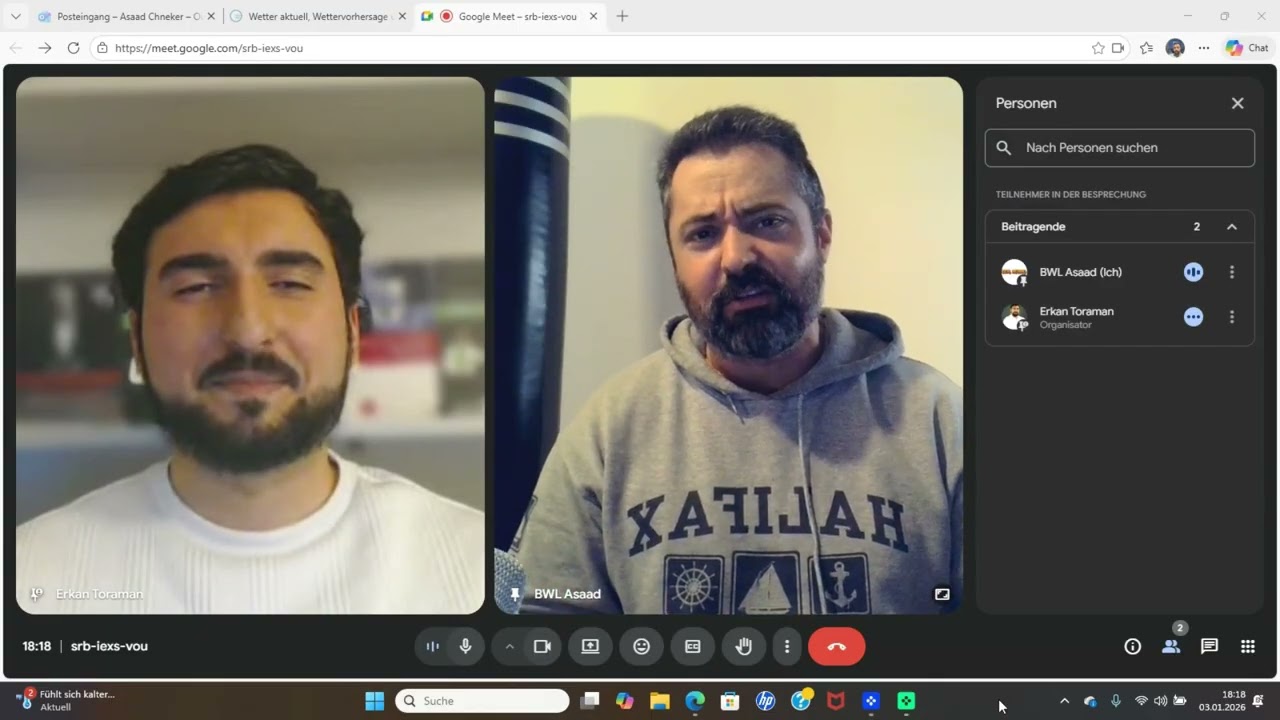Leave the call with red hang-up button

click(x=837, y=646)
